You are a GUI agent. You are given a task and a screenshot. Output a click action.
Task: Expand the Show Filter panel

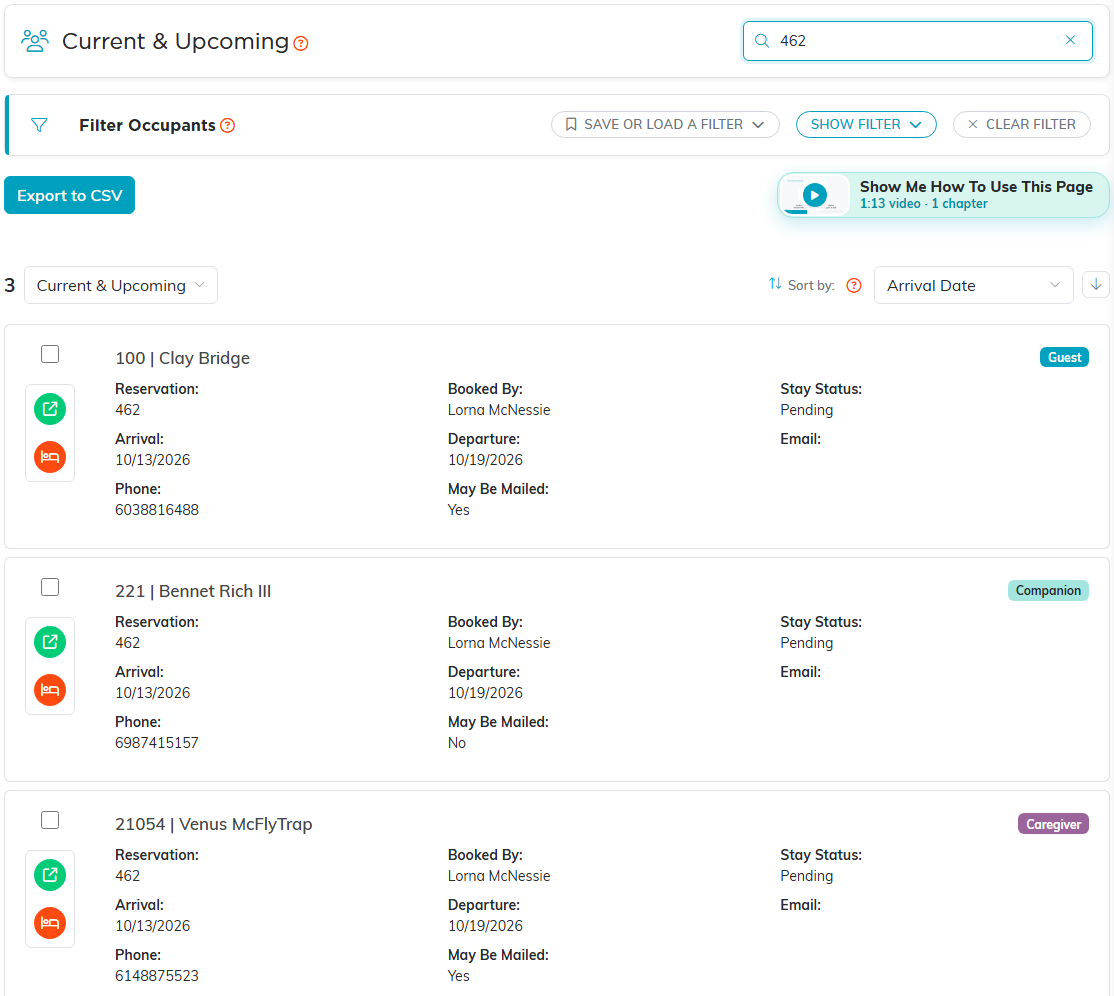click(x=865, y=124)
